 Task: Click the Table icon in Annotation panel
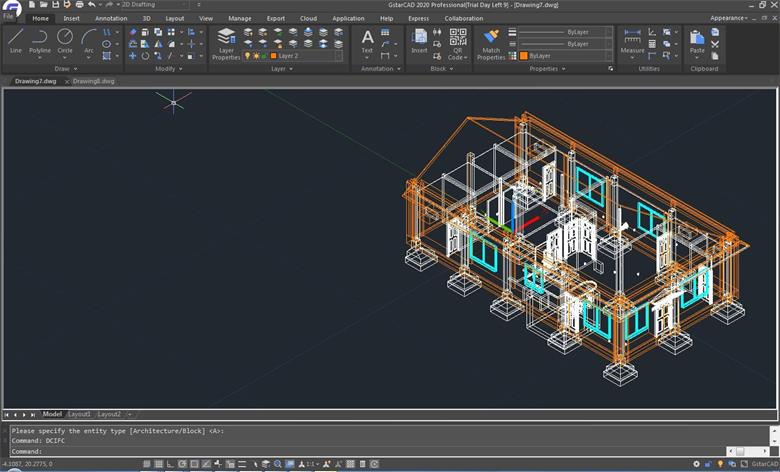[x=385, y=32]
